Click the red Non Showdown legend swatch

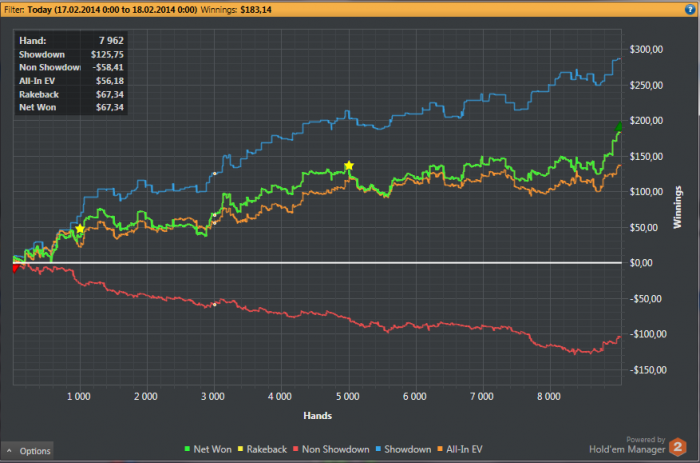pos(296,449)
